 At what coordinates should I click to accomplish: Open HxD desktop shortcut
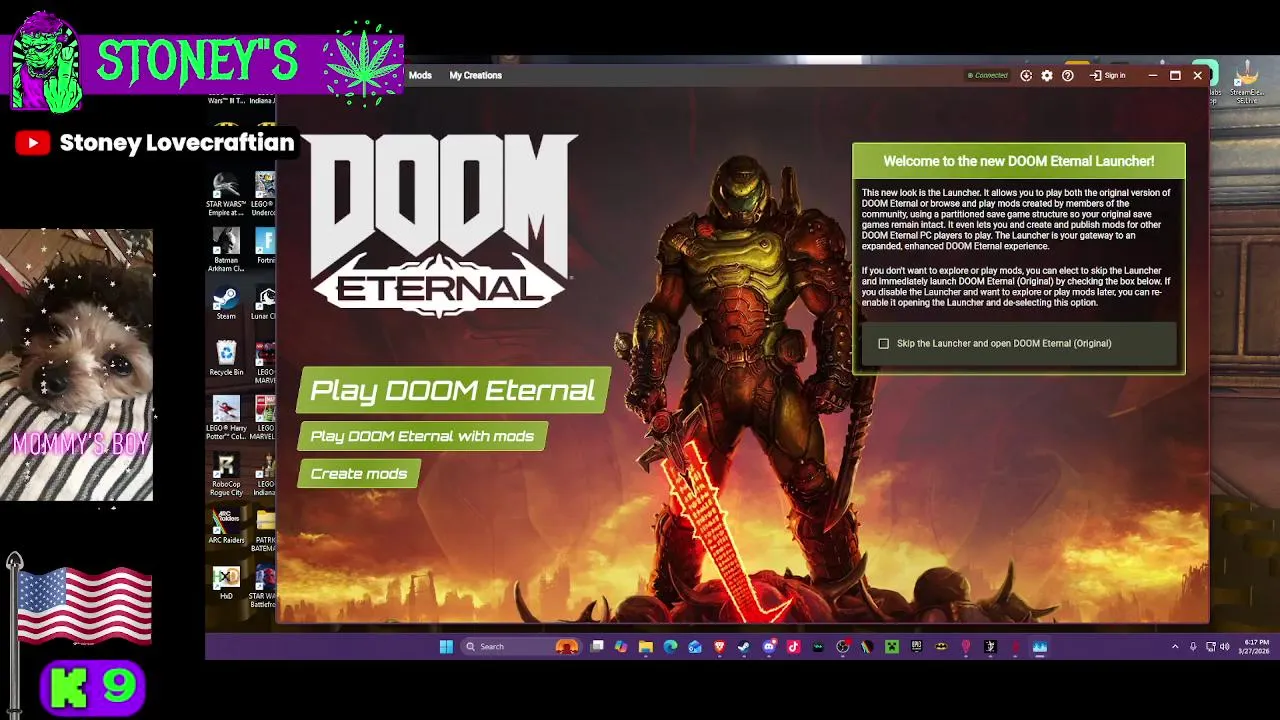point(226,583)
